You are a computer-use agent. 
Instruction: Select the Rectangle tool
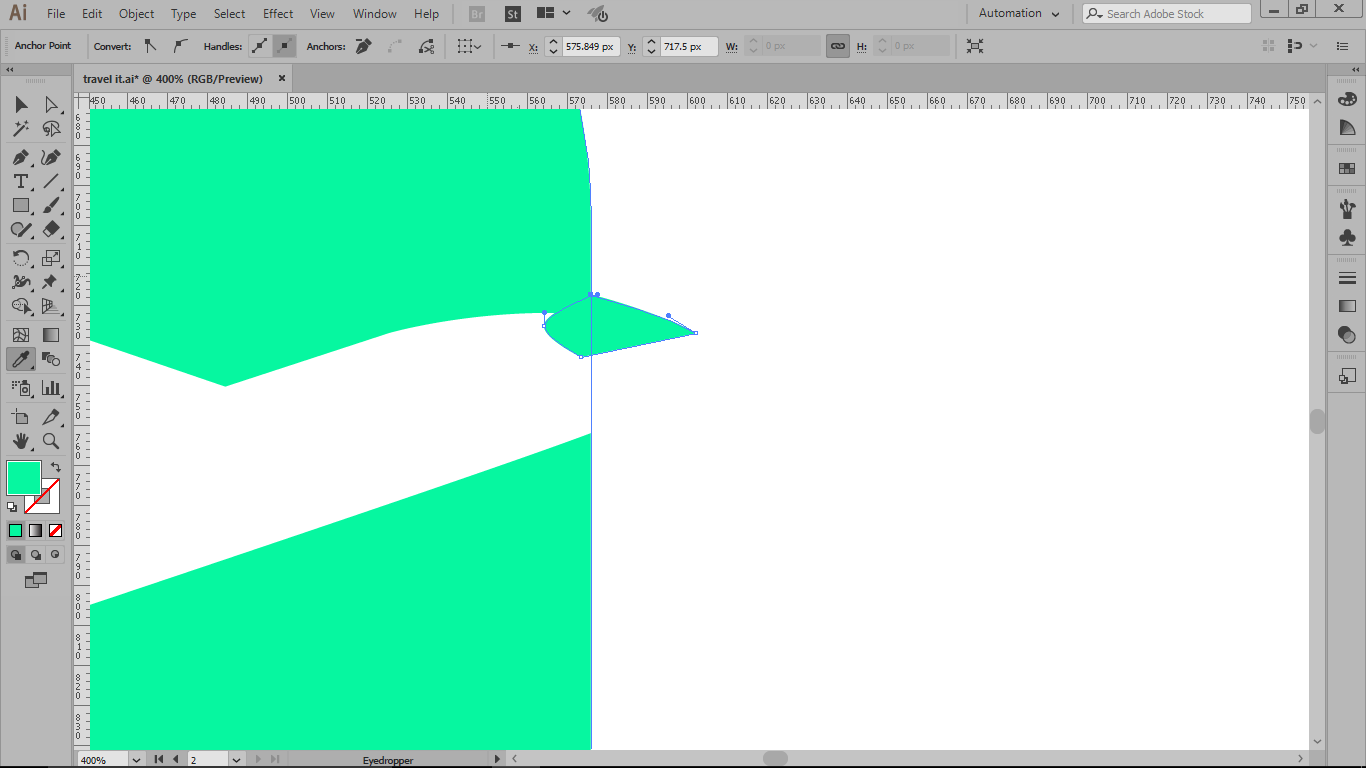[20, 205]
